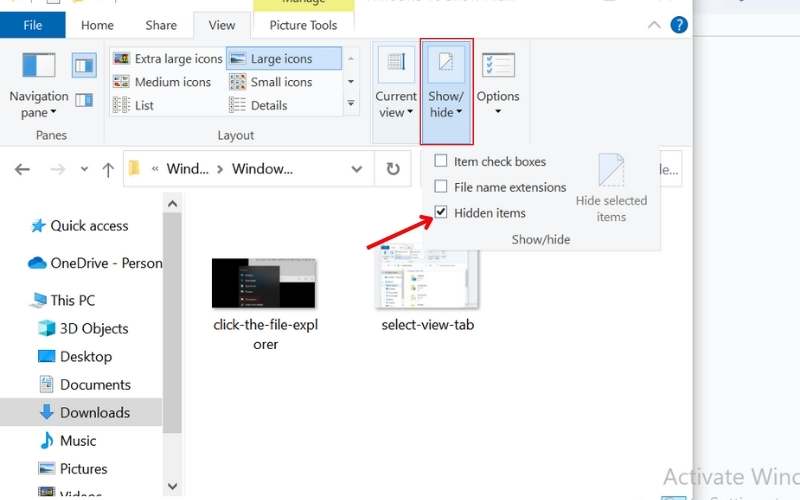Open Help with the question mark icon
800x500 pixels.
679,24
